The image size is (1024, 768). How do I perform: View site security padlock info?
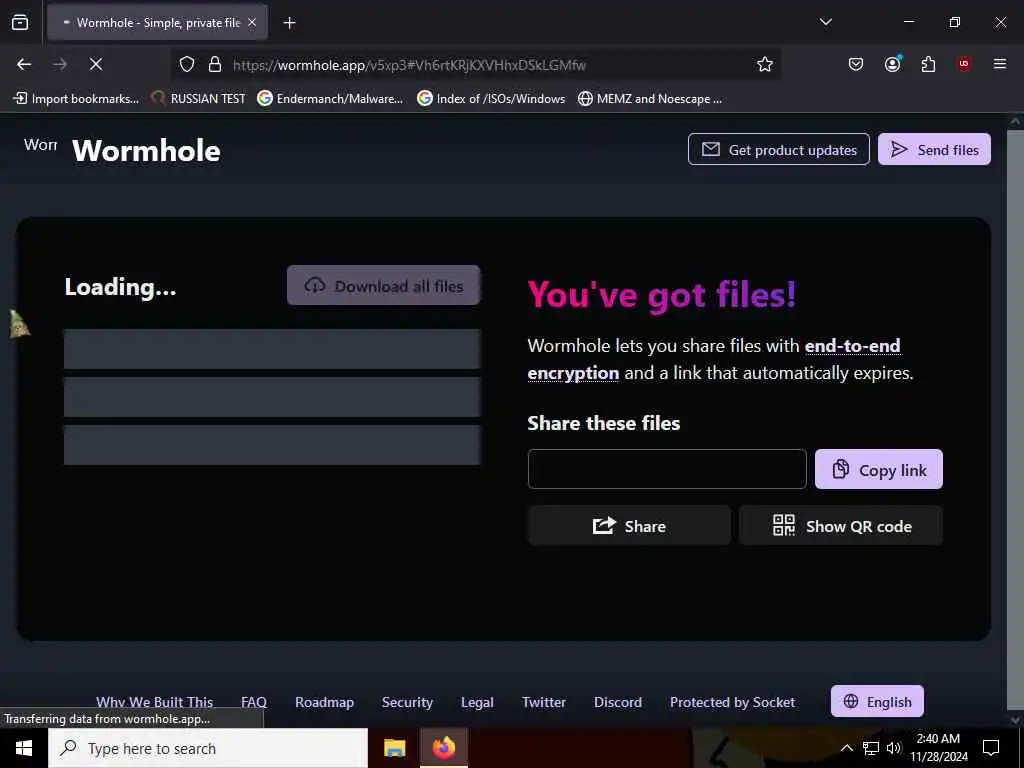click(x=215, y=65)
